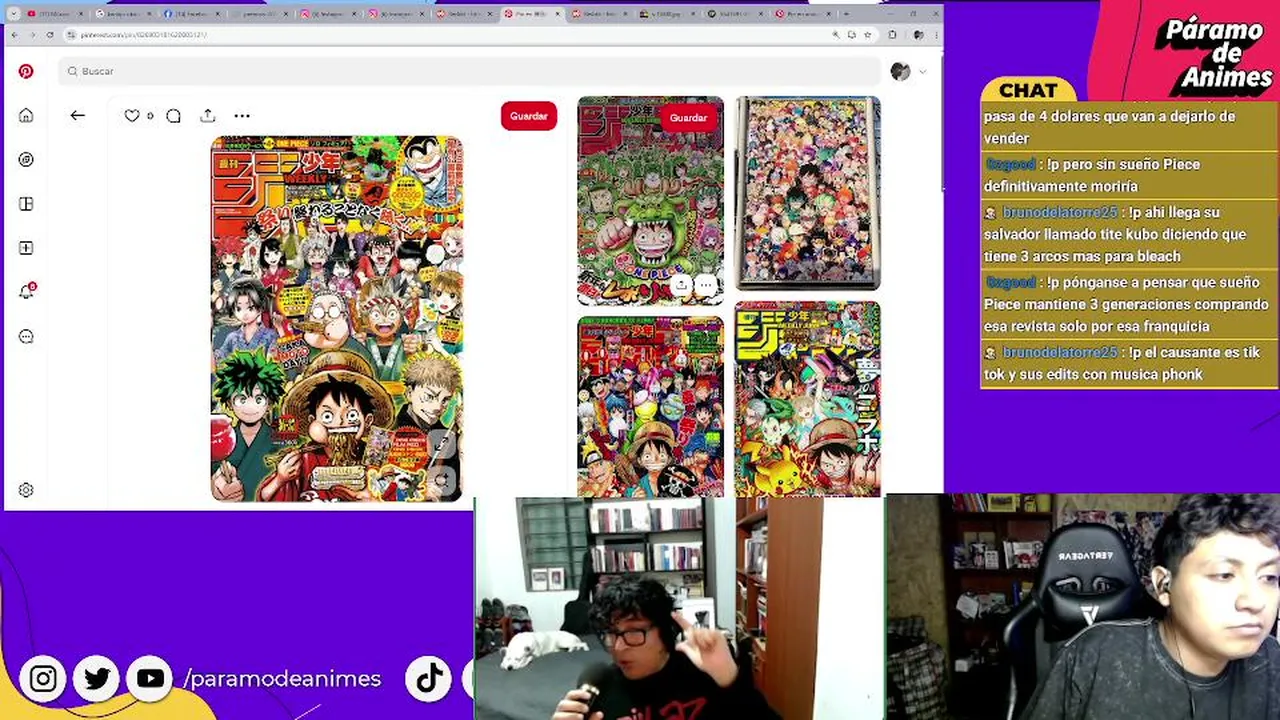Screen dimensions: 1280x720
Task: Open the Pinterest profile avatar
Action: 900,71
